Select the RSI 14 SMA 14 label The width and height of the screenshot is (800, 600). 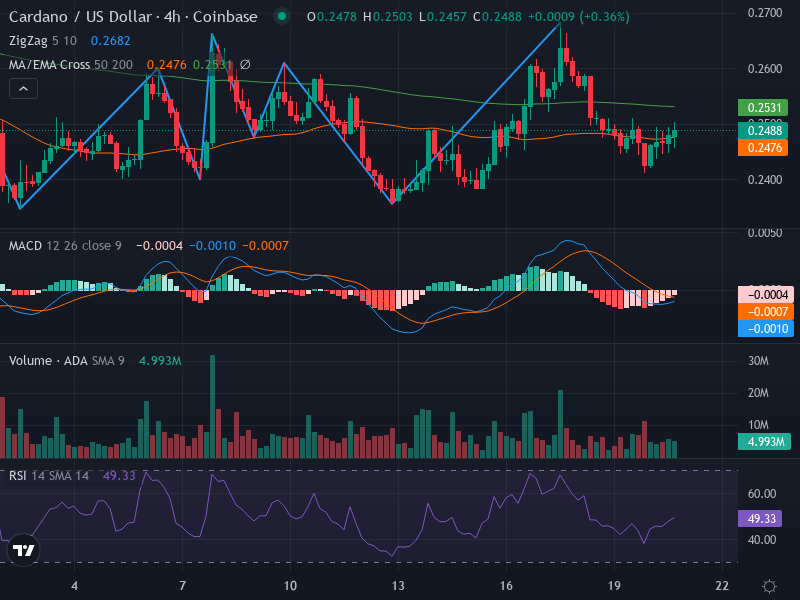pyautogui.click(x=48, y=476)
